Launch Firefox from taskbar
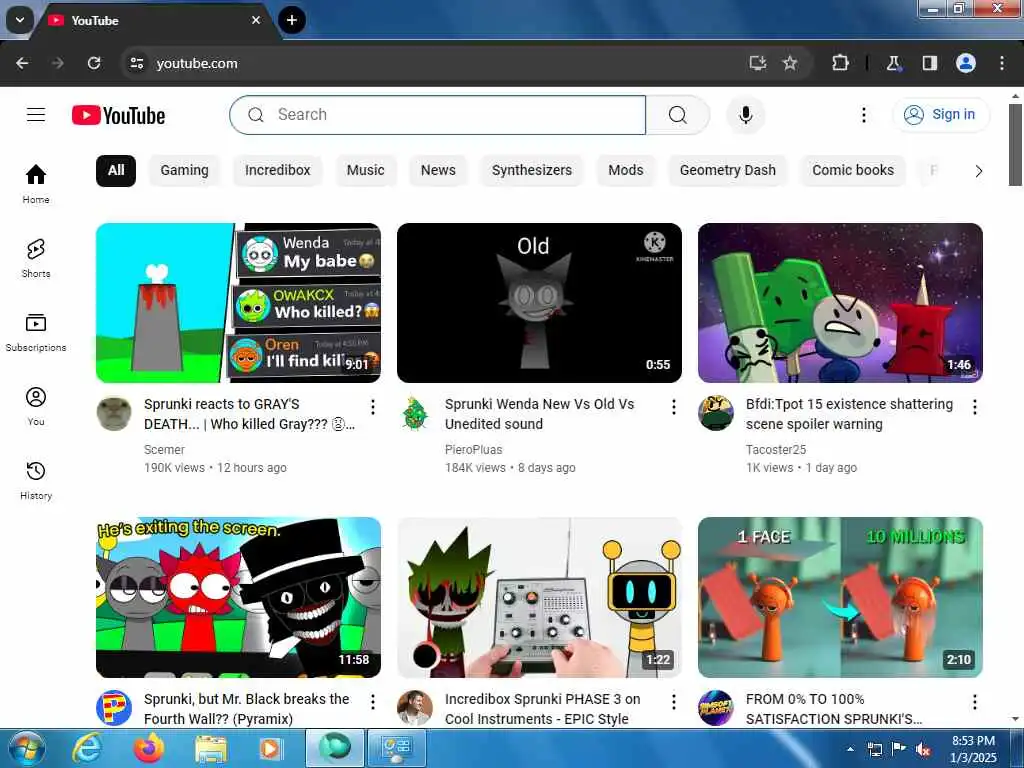Screen dimensions: 1024x768 point(148,748)
